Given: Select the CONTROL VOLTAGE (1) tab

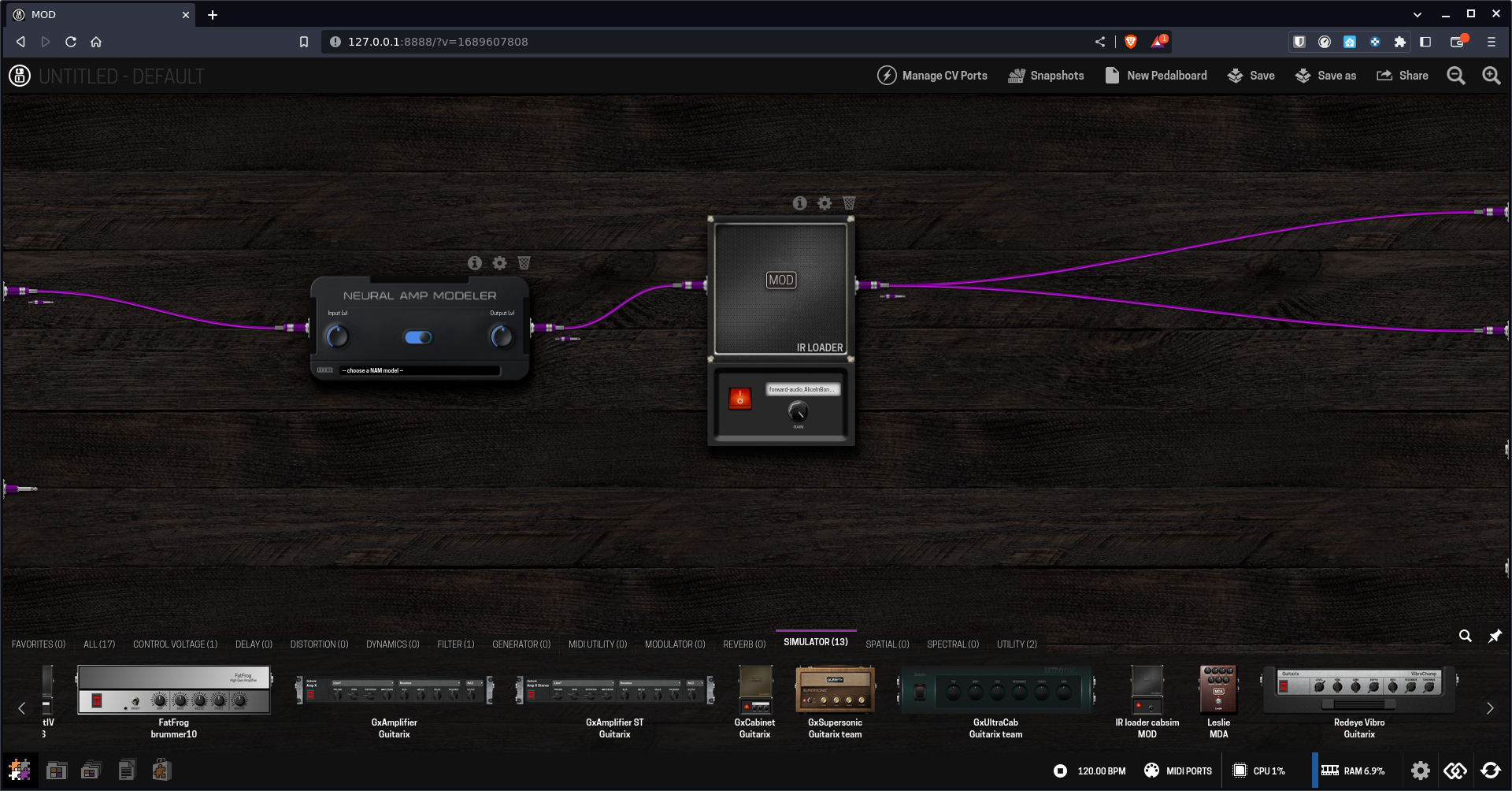Looking at the screenshot, I should click(x=175, y=644).
